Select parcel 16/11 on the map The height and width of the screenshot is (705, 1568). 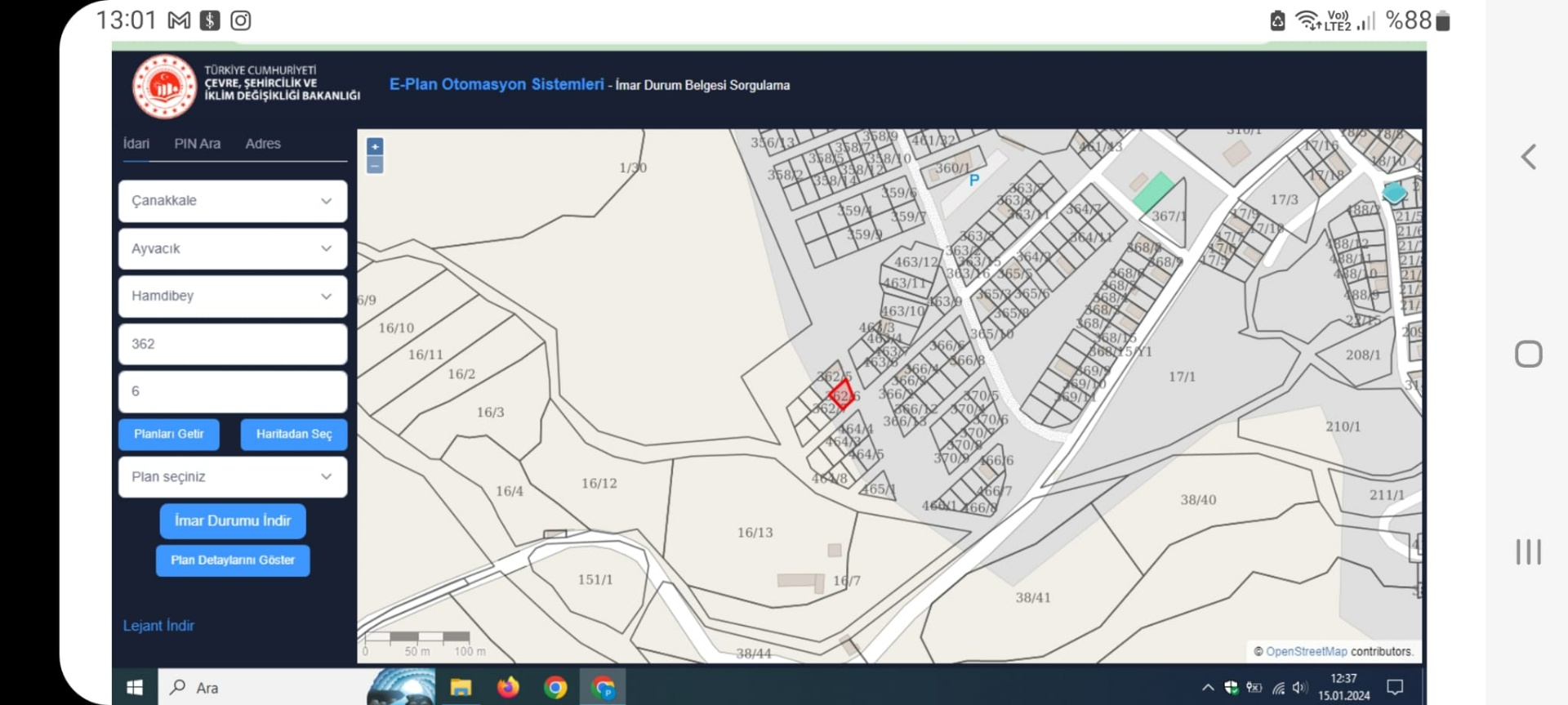pos(425,355)
